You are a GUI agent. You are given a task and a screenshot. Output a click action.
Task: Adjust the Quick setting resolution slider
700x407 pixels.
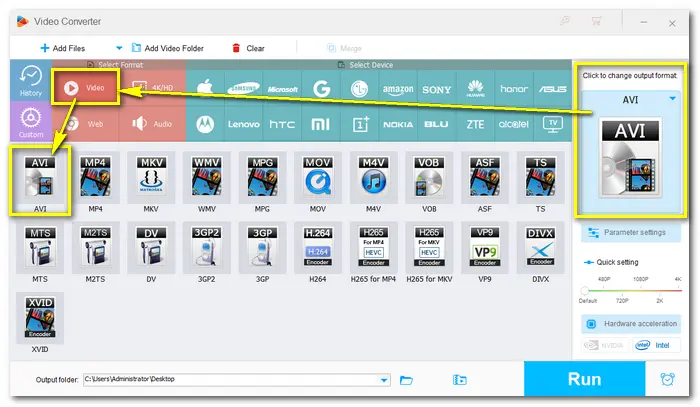pyautogui.click(x=584, y=291)
